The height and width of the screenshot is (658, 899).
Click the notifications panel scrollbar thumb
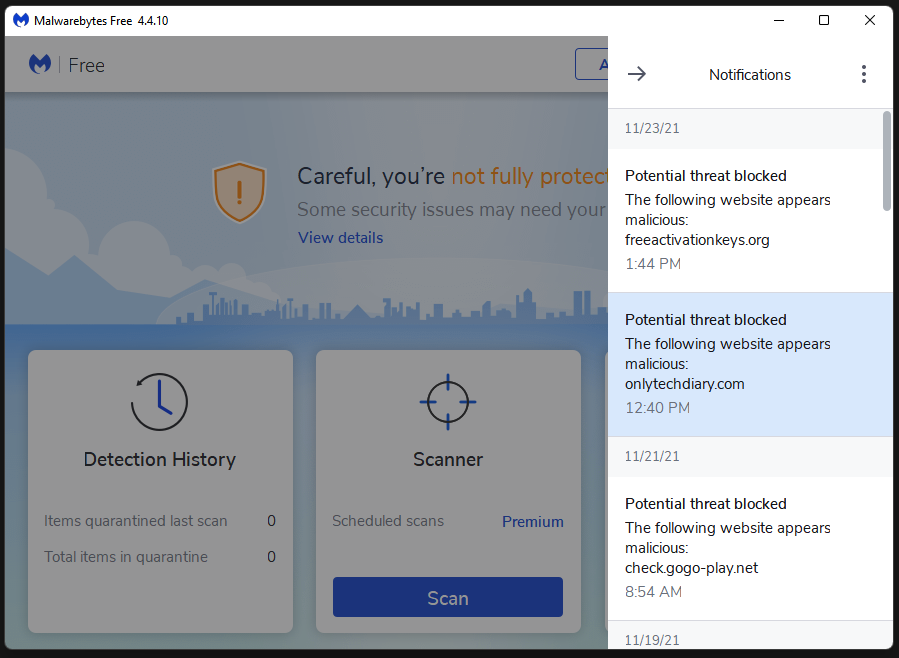click(x=886, y=161)
